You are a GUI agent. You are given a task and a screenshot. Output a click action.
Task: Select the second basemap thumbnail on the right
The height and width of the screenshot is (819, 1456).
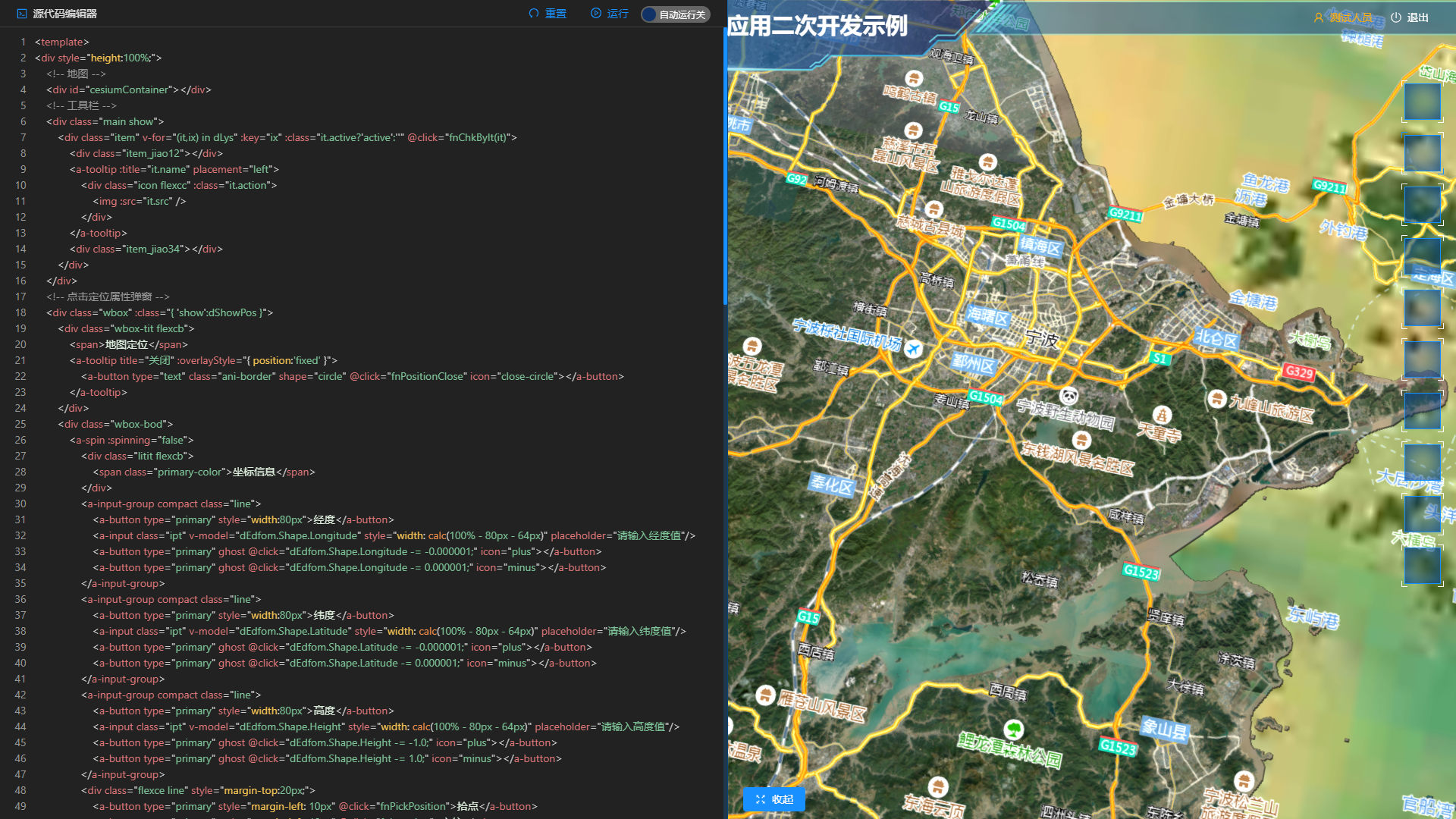click(1422, 153)
